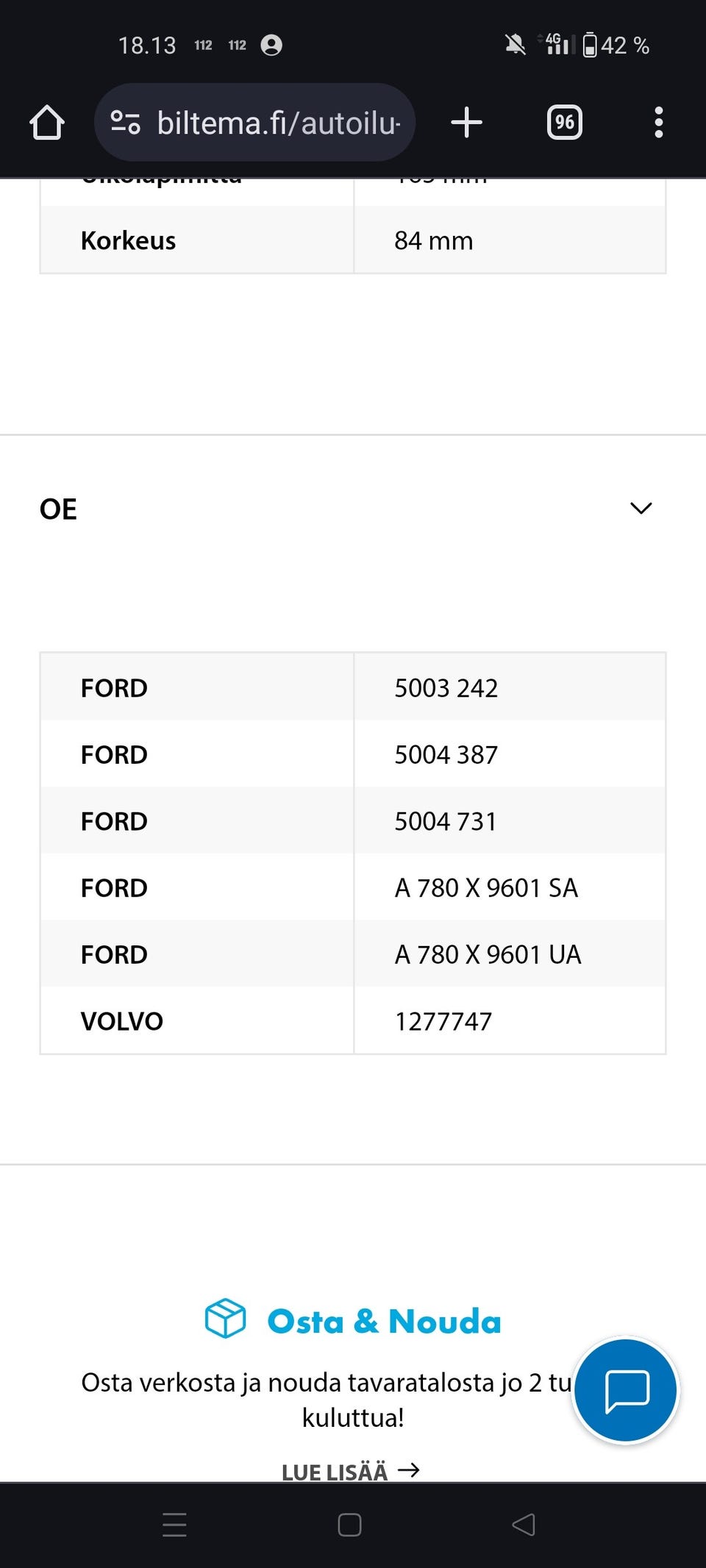Open site settings icon in address bar
The width and height of the screenshot is (706, 1568).
125,122
